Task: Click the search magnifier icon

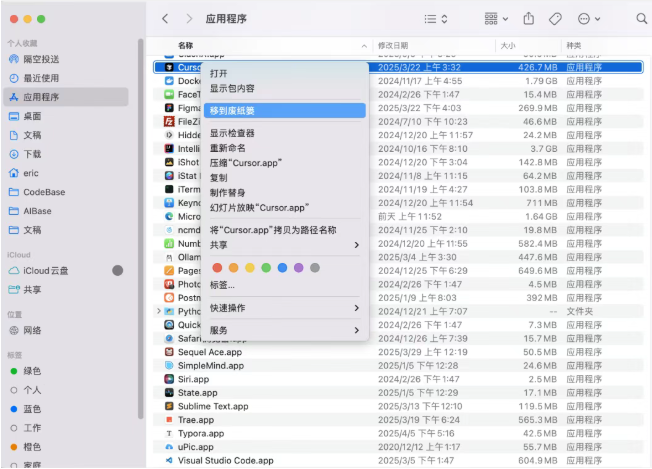Action: (642, 18)
